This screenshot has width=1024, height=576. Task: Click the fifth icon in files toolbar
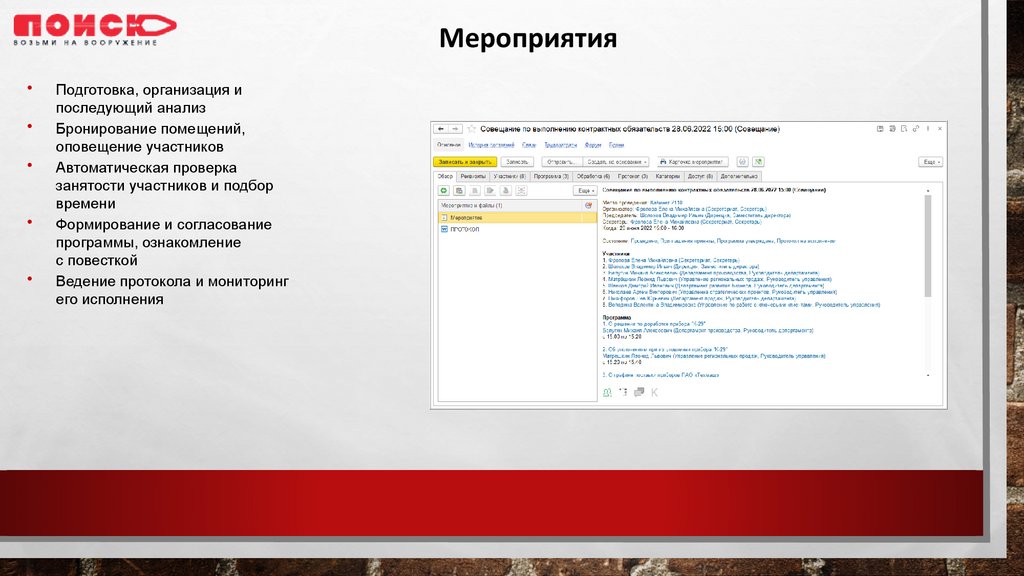click(x=505, y=191)
